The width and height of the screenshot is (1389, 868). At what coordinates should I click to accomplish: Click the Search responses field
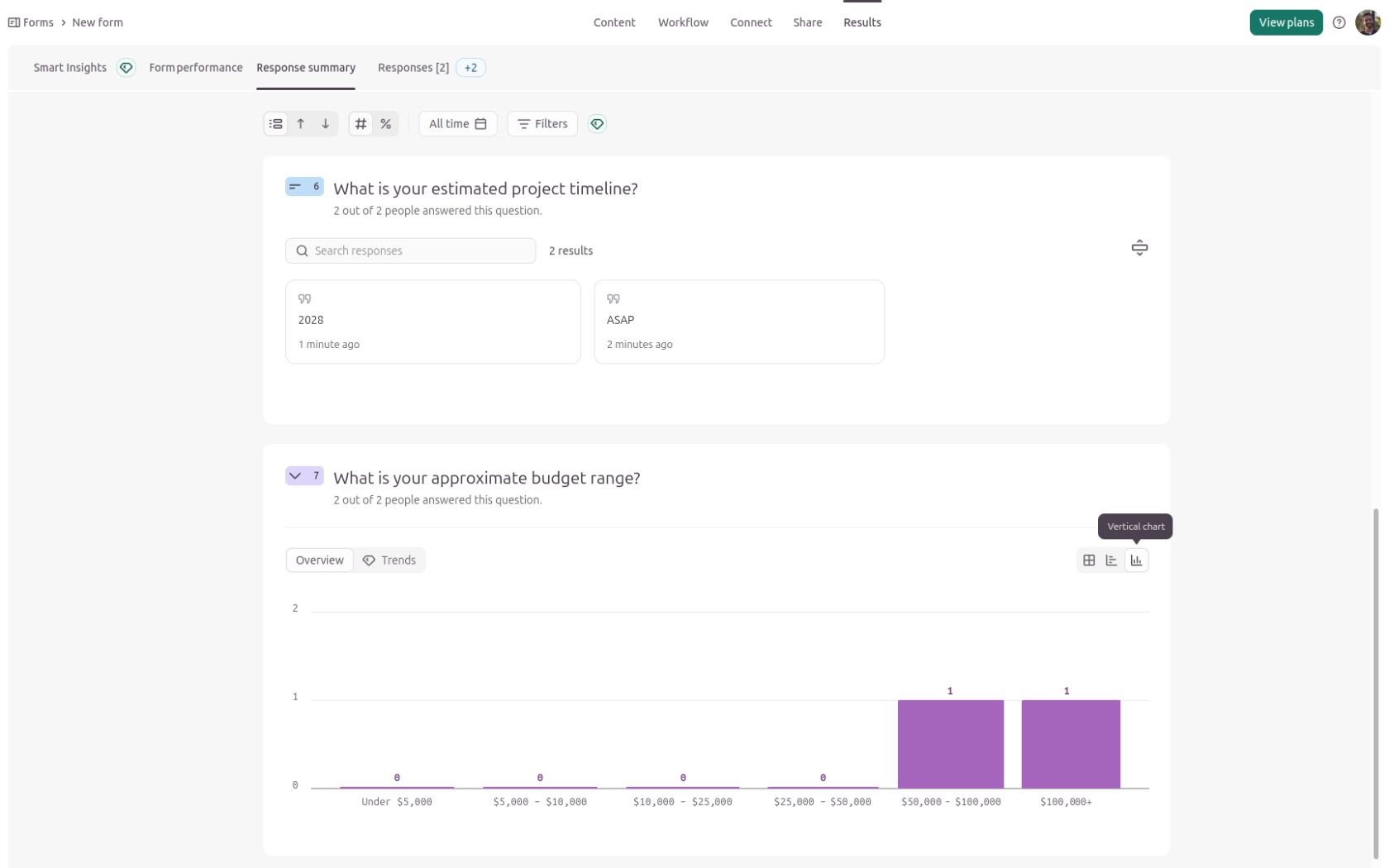click(411, 250)
